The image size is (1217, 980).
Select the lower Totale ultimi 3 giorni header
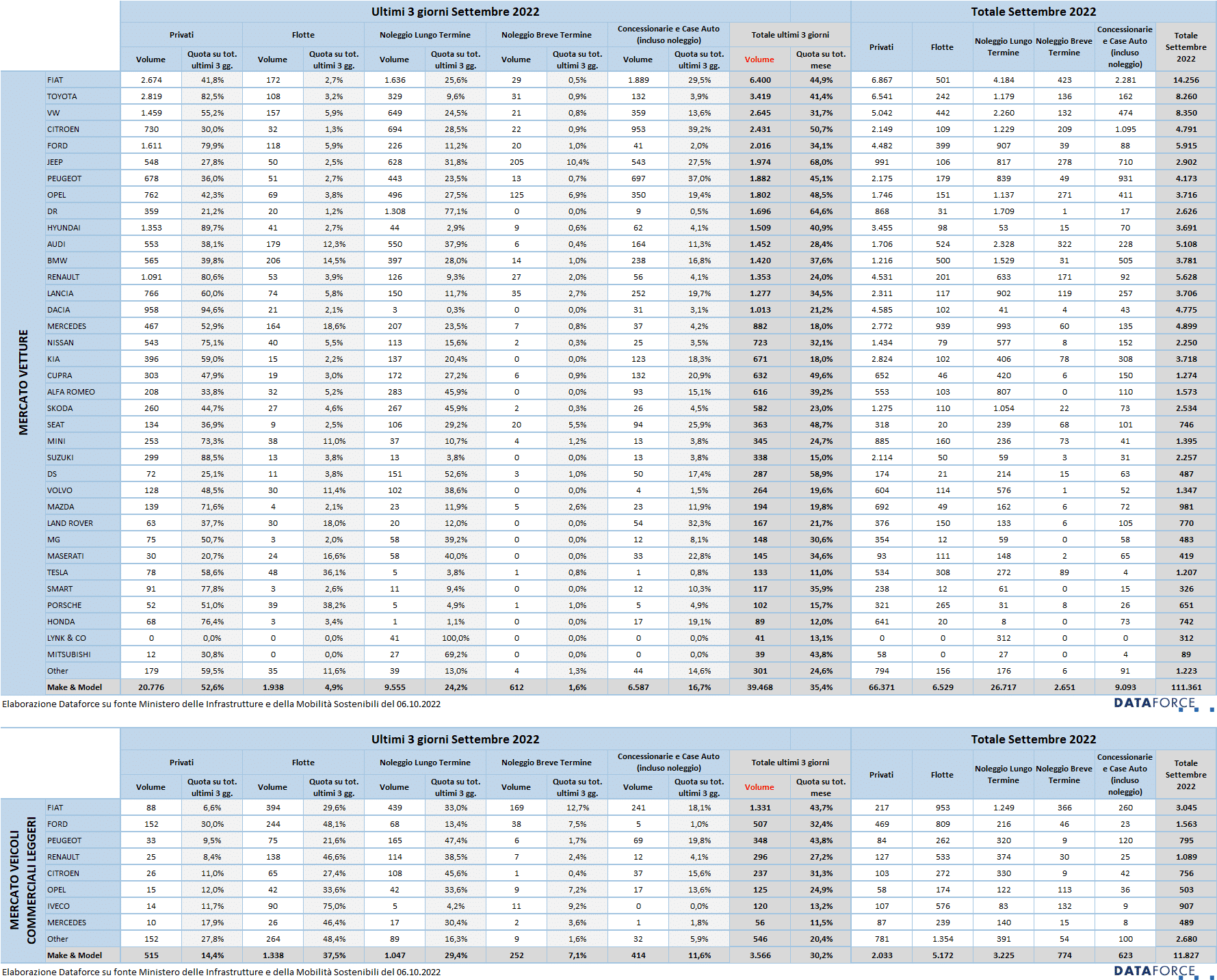coord(790,763)
